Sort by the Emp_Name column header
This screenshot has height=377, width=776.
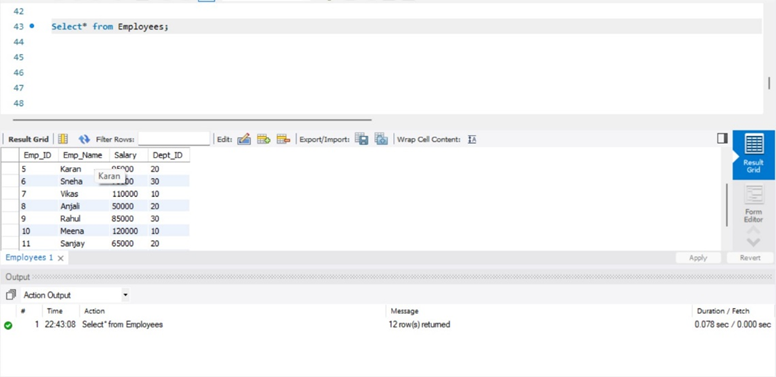(83, 155)
